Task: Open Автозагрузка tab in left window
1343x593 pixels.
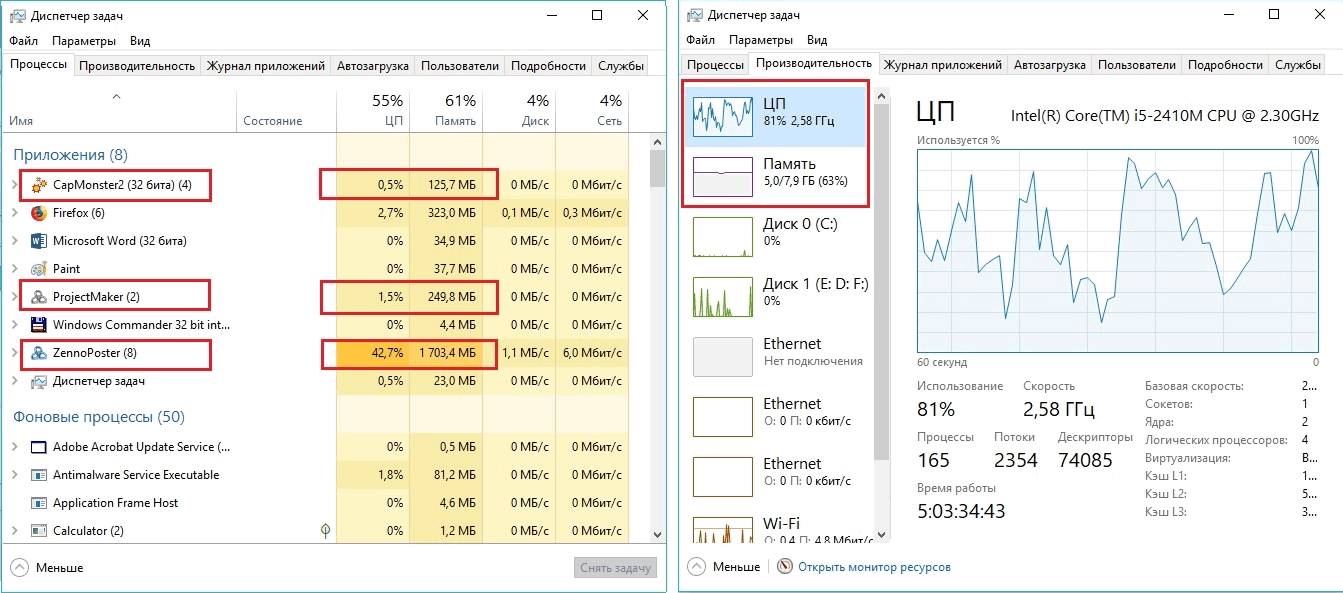Action: tap(373, 66)
